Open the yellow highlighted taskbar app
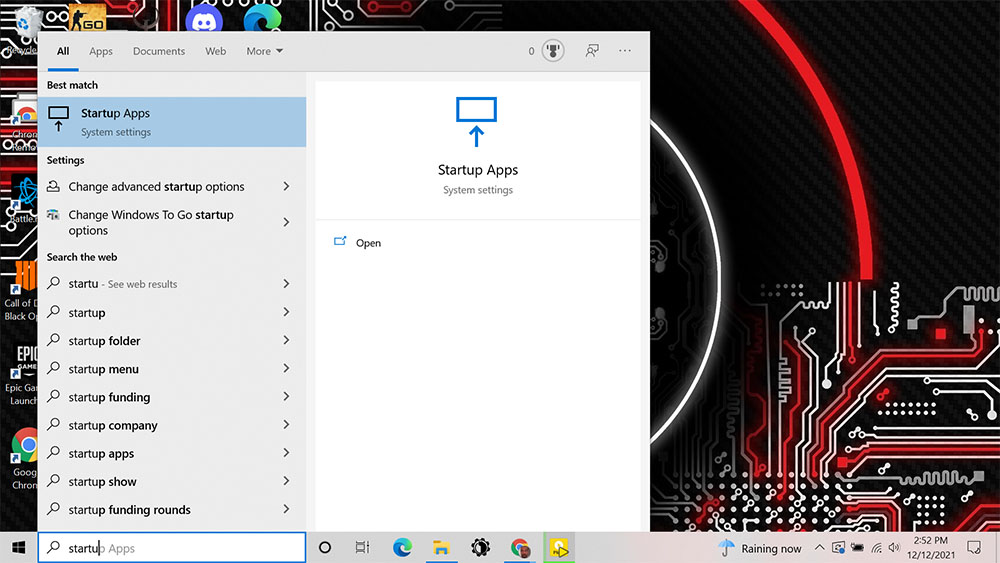1000x563 pixels. point(559,548)
